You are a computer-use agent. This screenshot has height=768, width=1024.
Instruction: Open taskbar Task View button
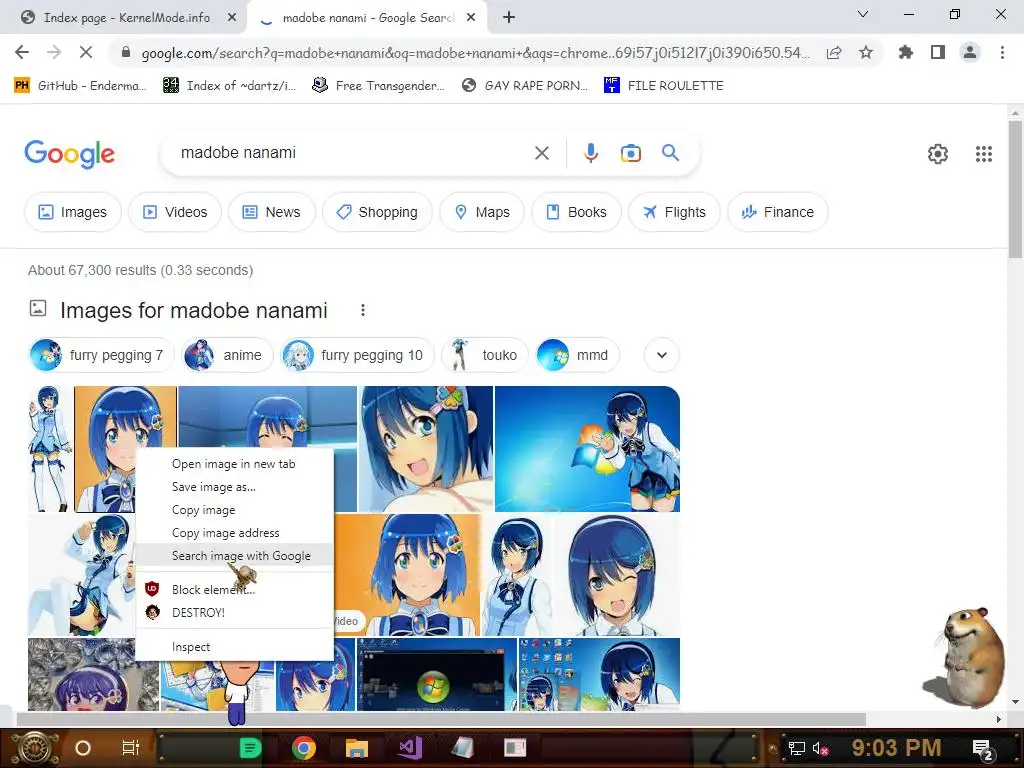click(x=131, y=748)
